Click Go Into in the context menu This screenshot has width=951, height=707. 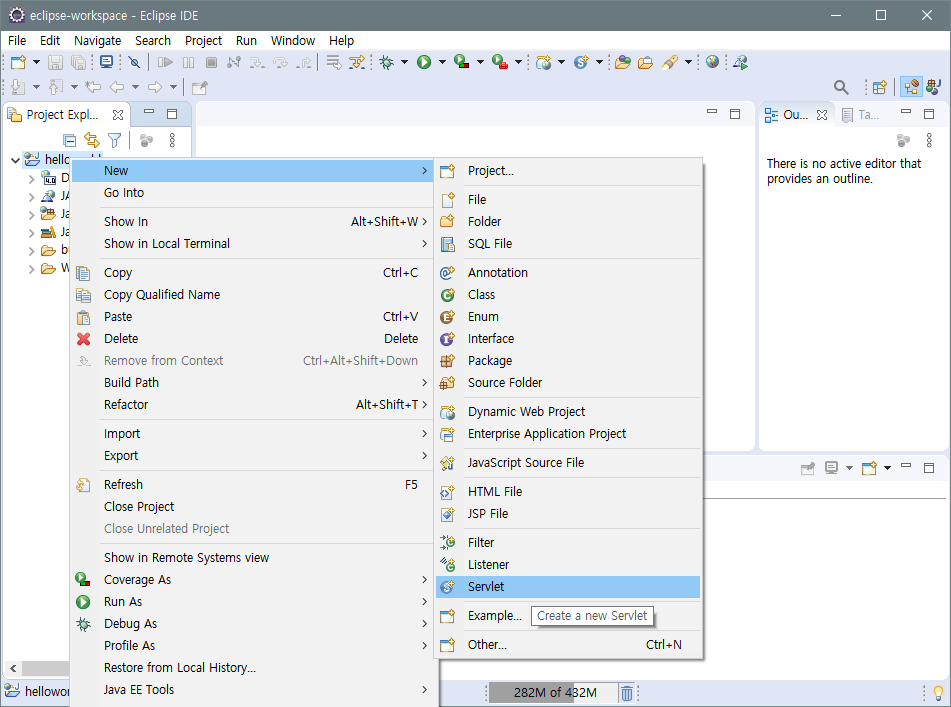coord(252,193)
